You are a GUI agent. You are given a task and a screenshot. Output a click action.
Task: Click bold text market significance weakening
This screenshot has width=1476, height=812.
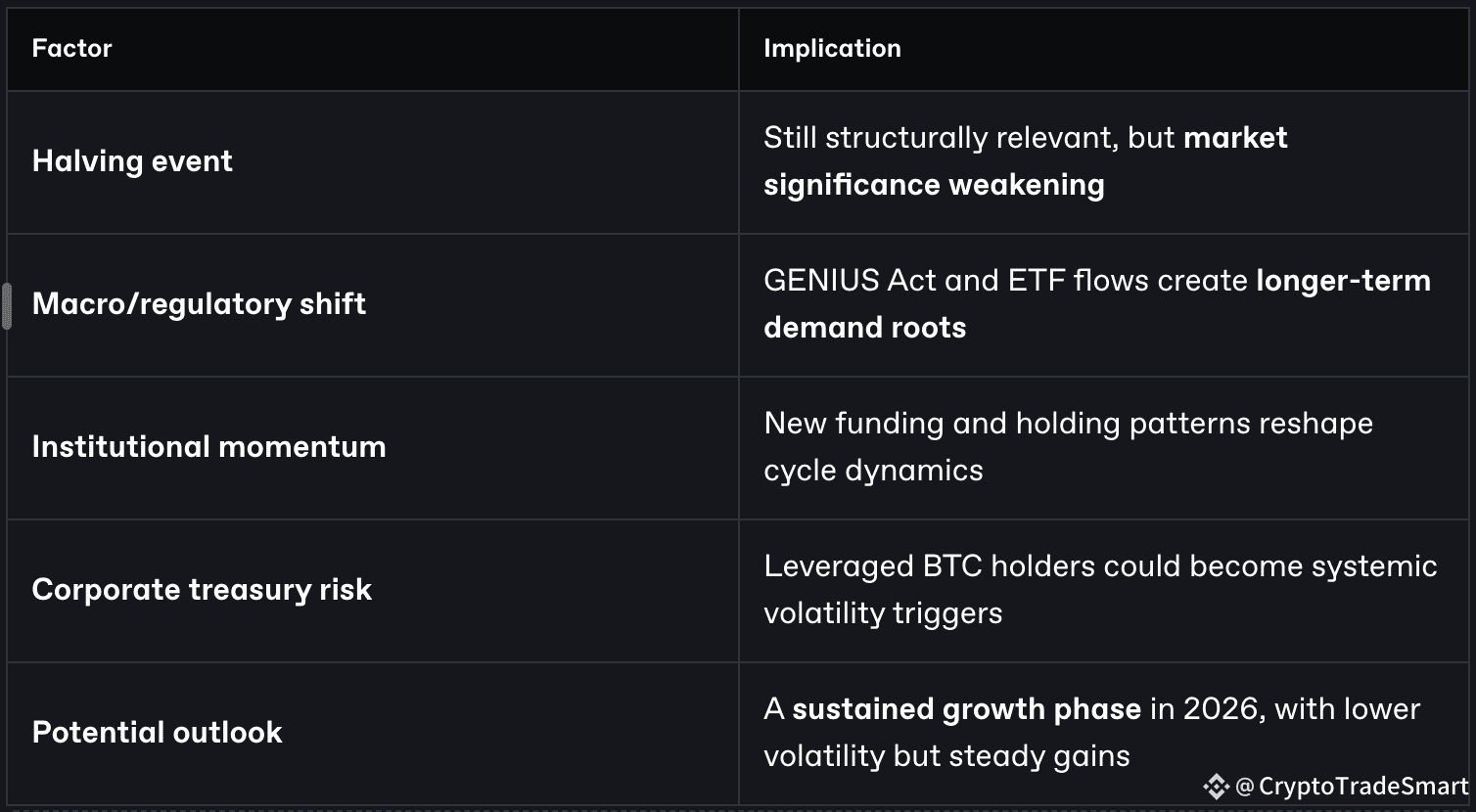click(1025, 160)
